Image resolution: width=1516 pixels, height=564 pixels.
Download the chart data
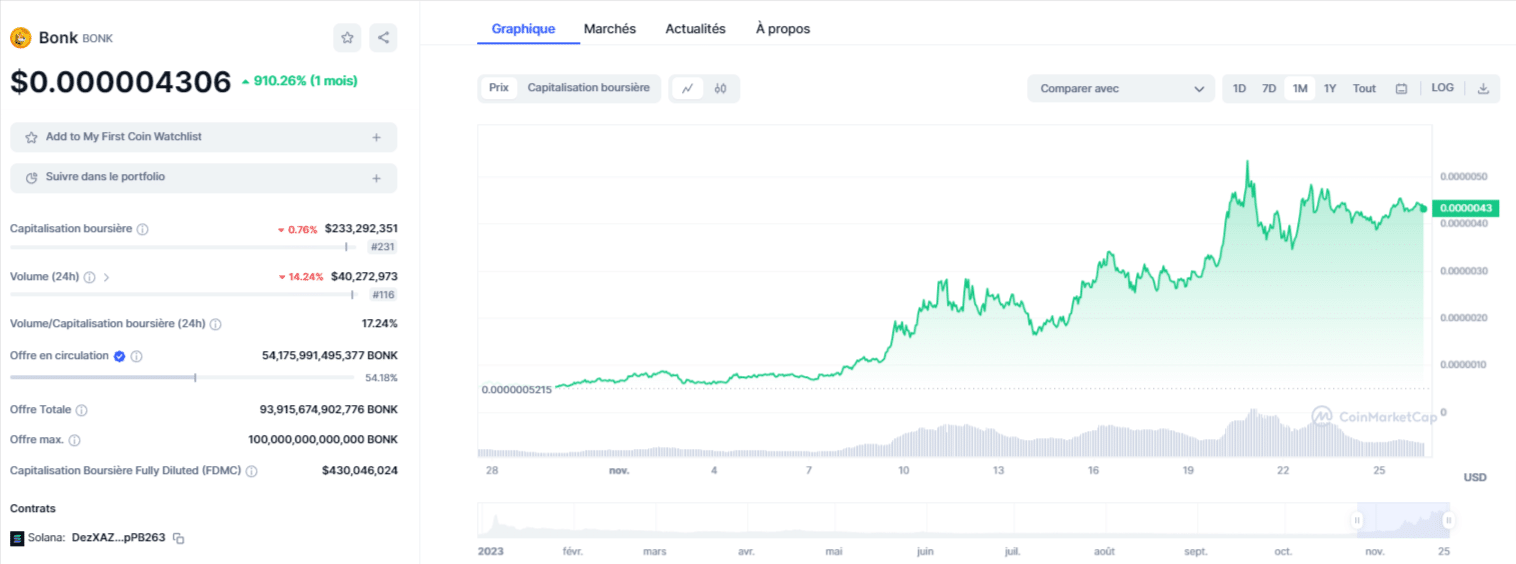[x=1483, y=88]
